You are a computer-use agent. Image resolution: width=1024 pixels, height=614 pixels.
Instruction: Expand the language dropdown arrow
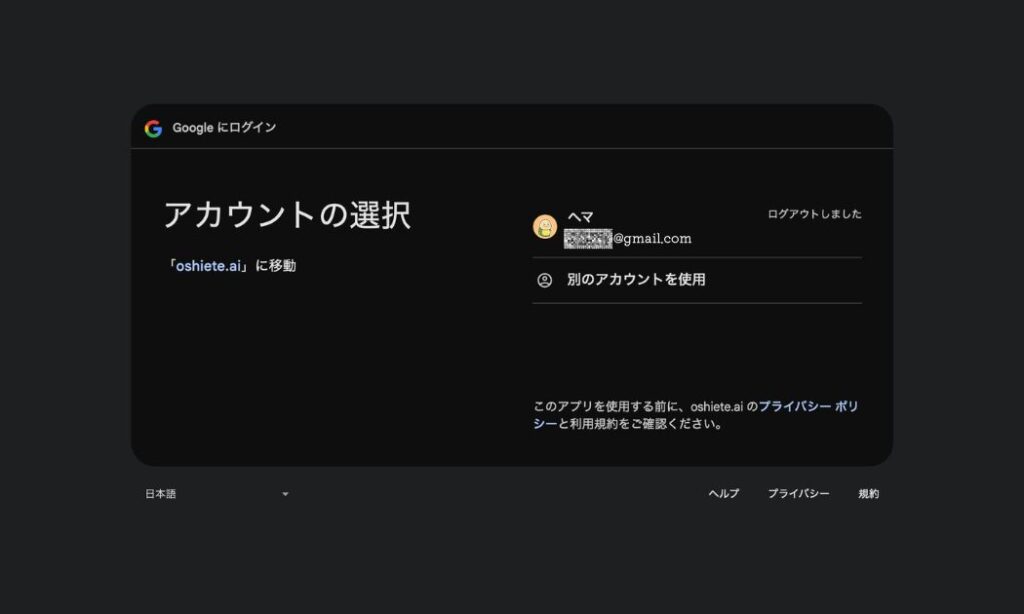point(285,494)
